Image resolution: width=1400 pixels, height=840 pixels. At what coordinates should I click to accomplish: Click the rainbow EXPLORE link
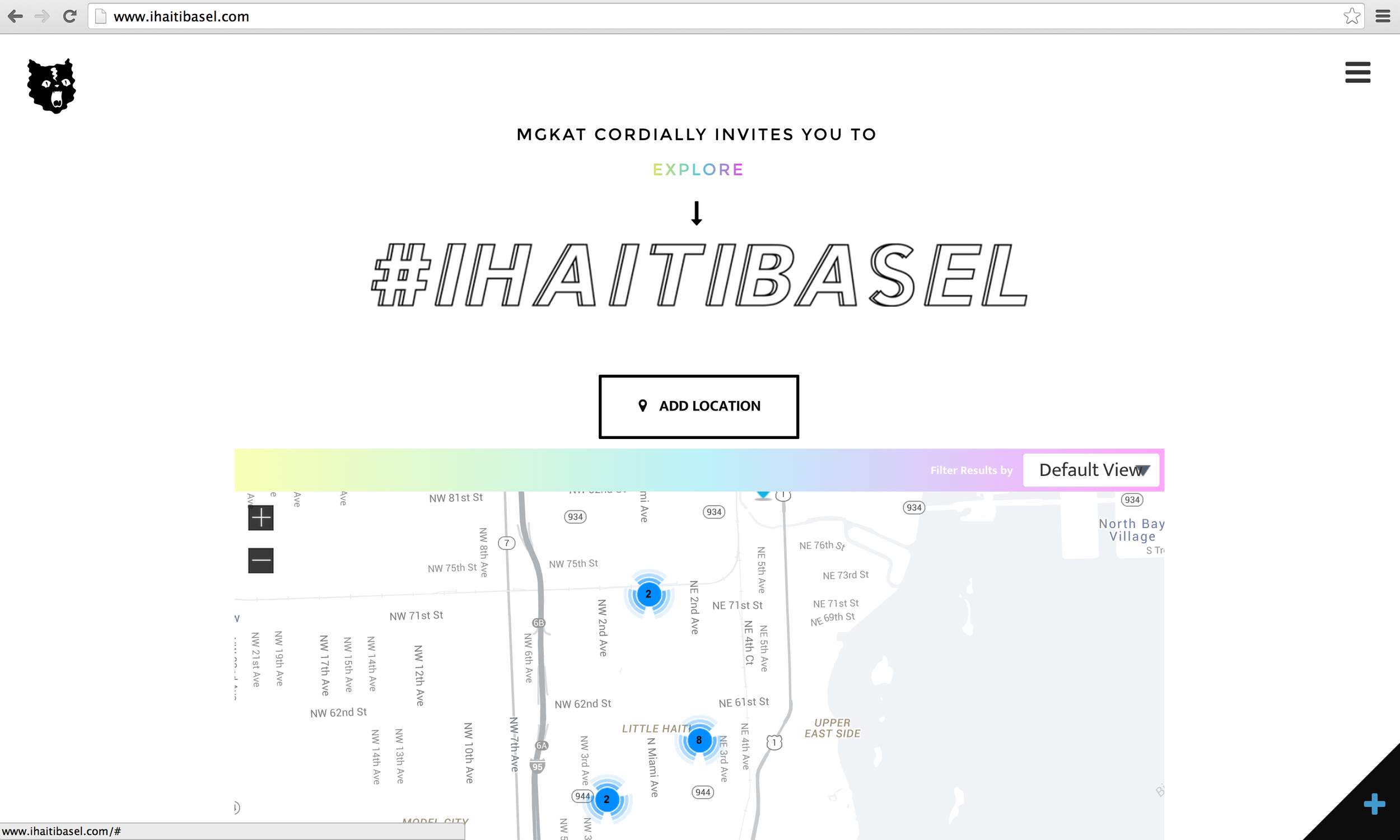point(698,170)
